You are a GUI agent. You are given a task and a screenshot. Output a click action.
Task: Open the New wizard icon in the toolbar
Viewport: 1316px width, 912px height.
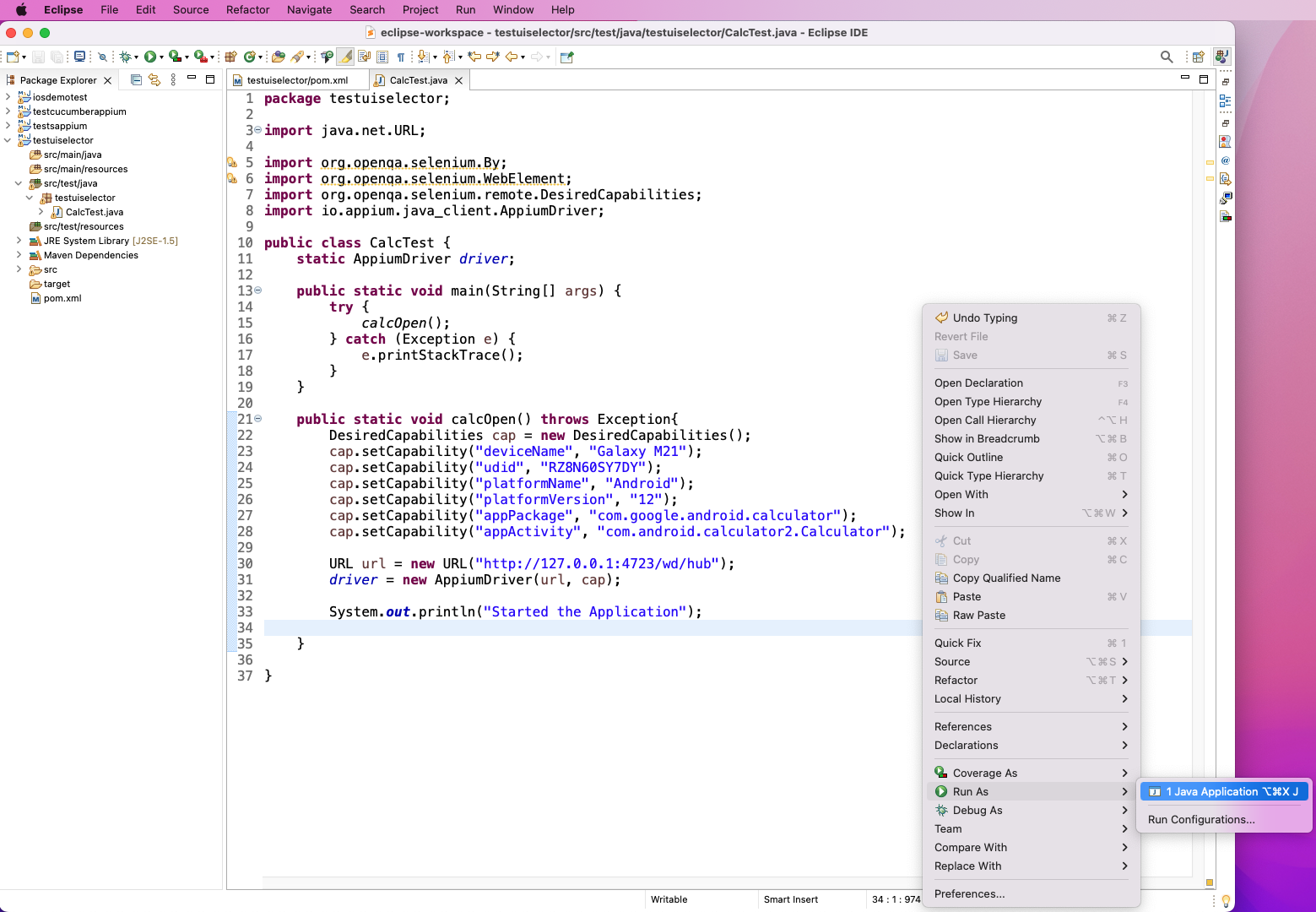coord(13,57)
